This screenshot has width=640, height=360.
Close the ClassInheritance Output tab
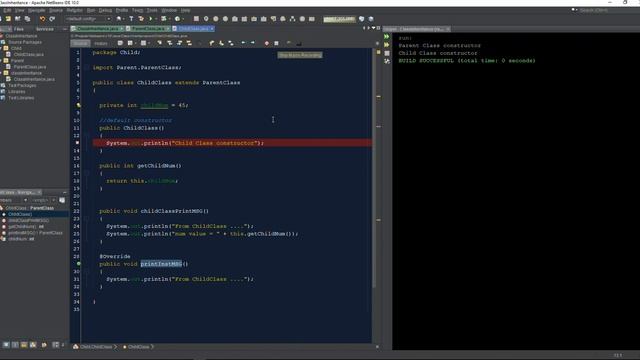[x=448, y=29]
